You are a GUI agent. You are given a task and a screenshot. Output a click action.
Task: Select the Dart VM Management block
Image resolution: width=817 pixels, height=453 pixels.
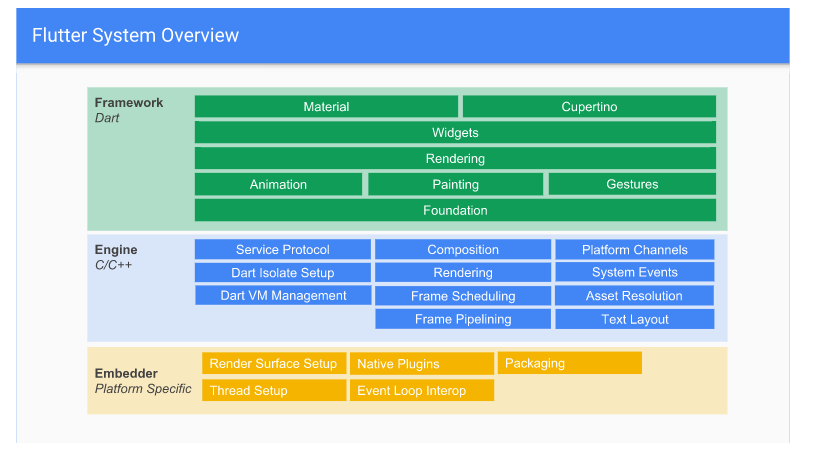[283, 296]
